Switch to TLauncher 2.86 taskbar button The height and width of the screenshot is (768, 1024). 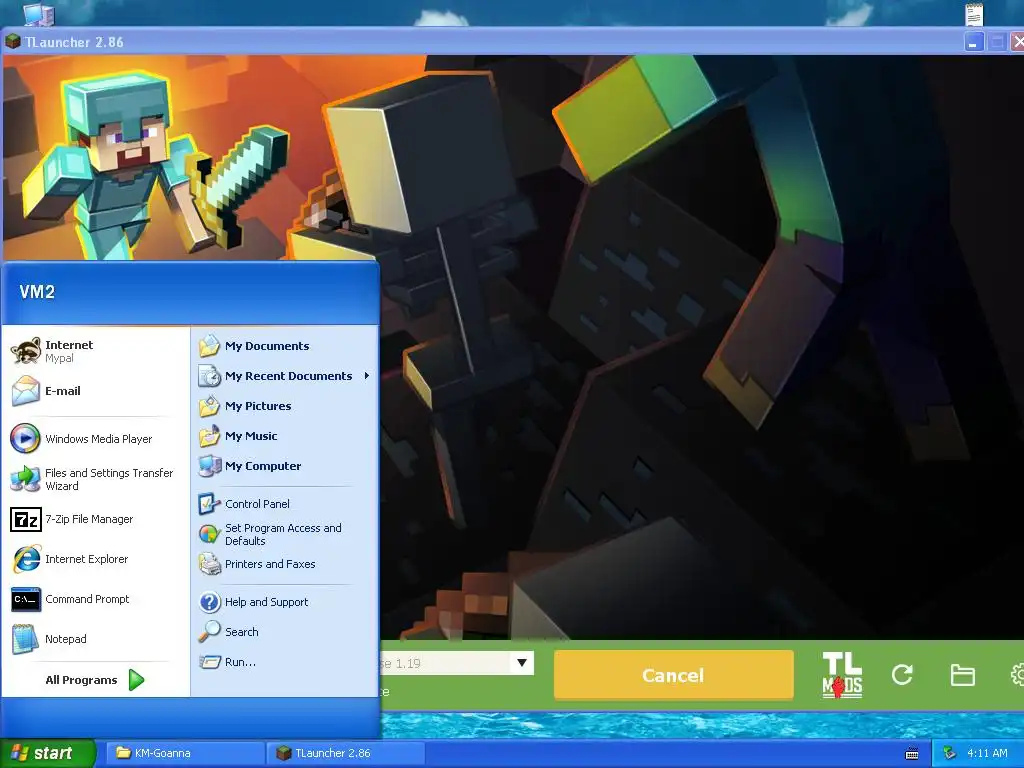(x=345, y=753)
